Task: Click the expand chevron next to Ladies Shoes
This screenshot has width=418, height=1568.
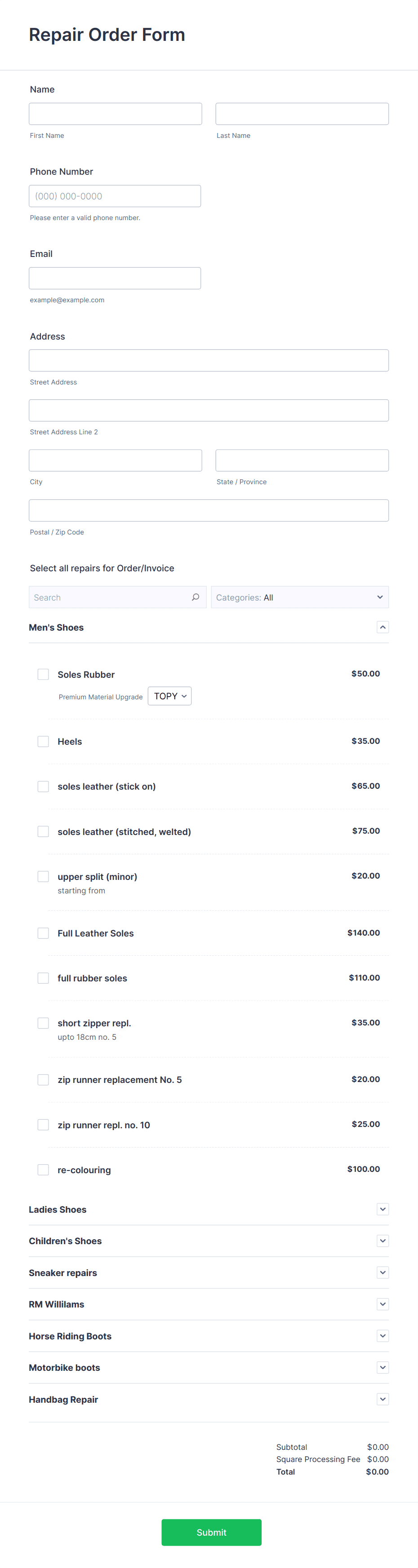Action: pyautogui.click(x=382, y=1209)
